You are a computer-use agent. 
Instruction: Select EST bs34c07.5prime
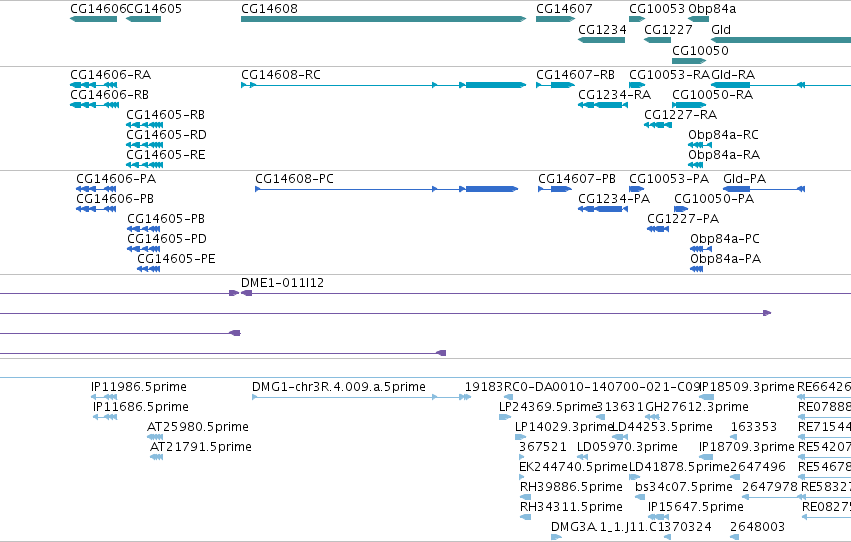pos(640,498)
